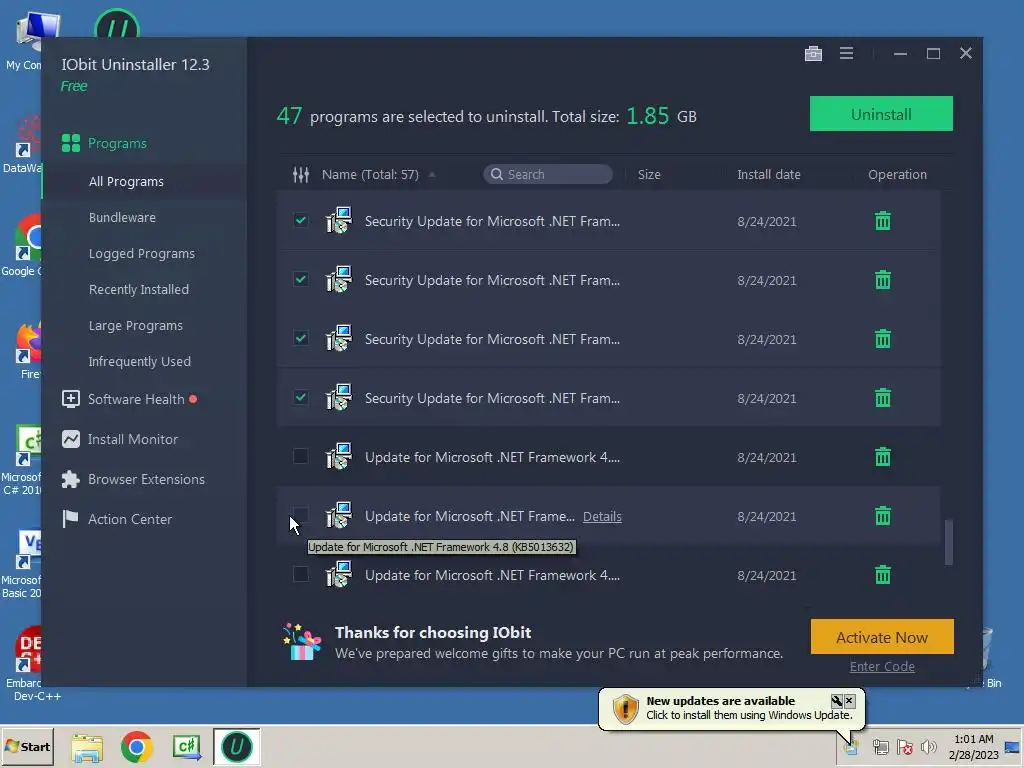Show Infrequently Used programs
1024x768 pixels.
coord(140,361)
